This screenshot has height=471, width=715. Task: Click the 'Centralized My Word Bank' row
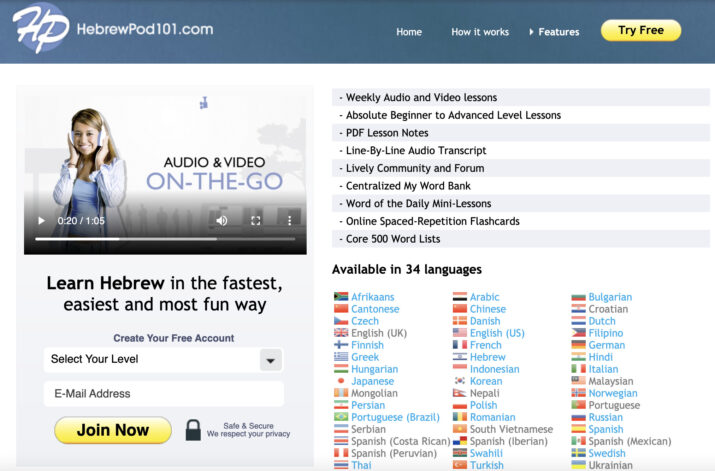521,186
